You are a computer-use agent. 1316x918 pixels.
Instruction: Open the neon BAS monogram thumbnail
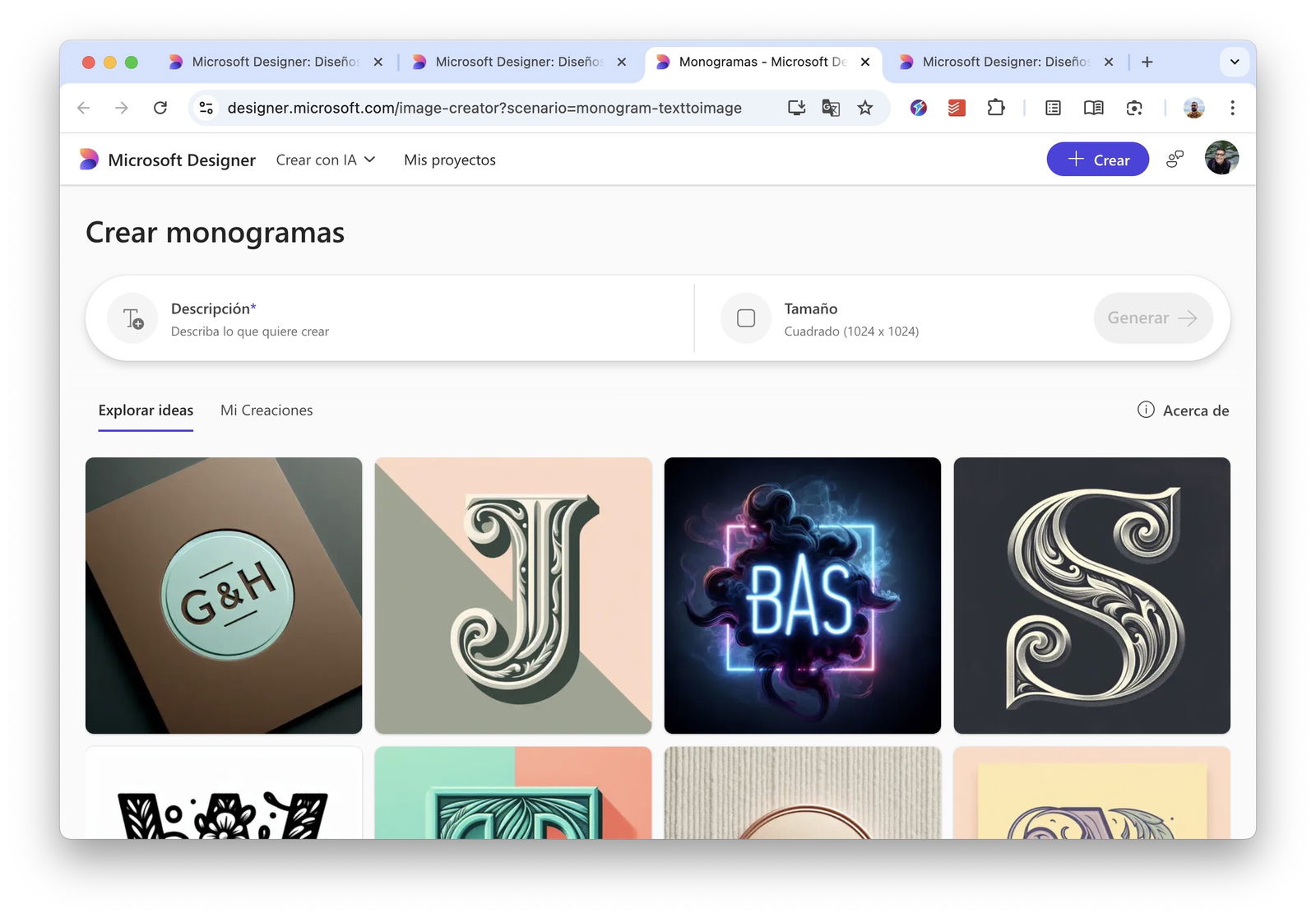point(803,596)
